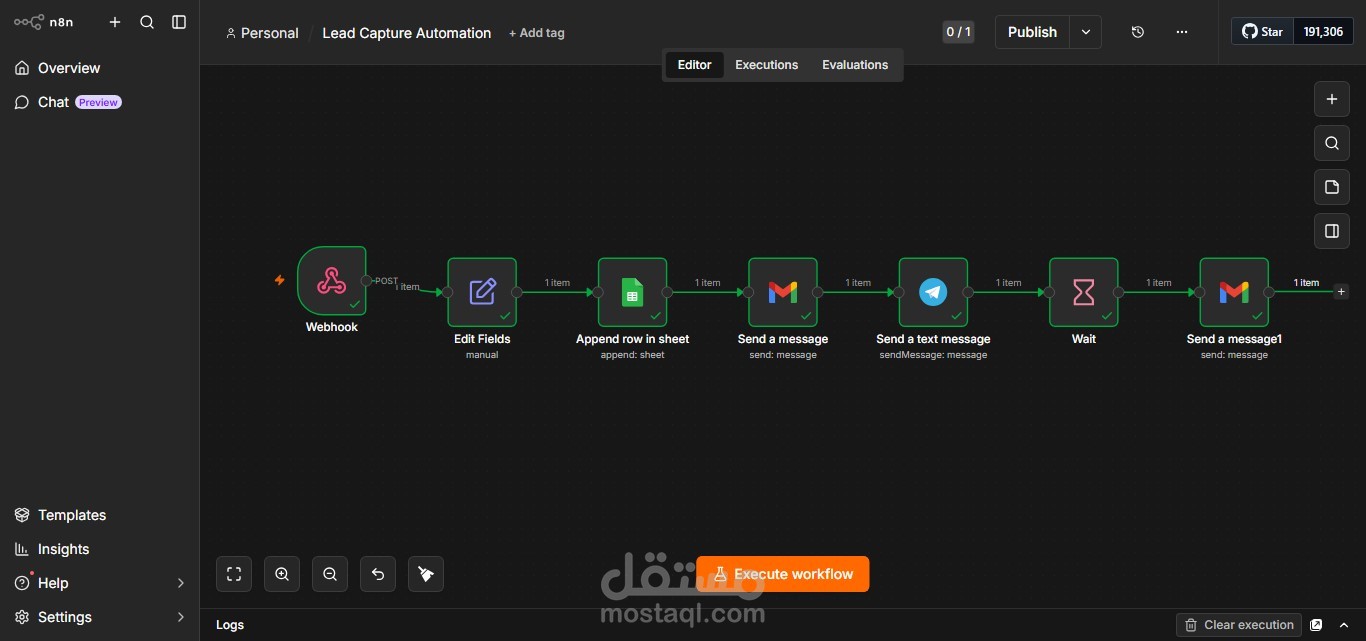Viewport: 1366px width, 641px height.
Task: Zoom out on the canvas
Action: (330, 574)
